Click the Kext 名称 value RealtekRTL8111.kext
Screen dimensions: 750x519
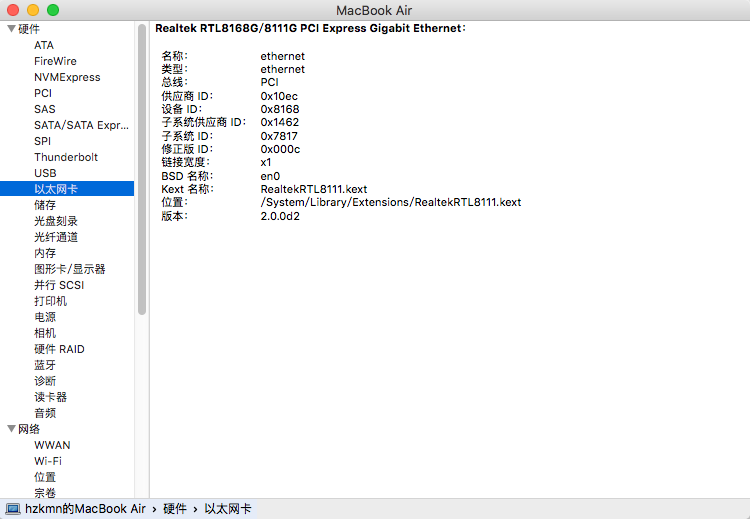(x=314, y=189)
